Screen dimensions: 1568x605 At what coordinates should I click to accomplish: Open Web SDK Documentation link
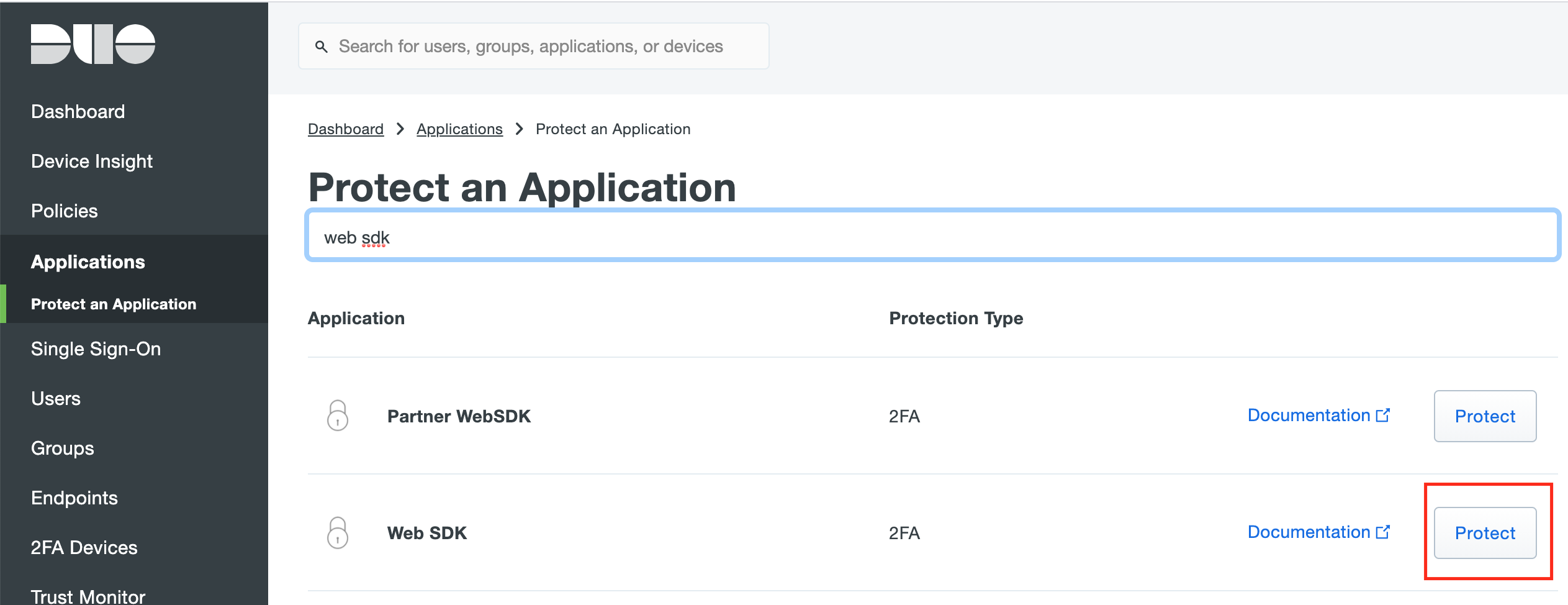tap(1318, 532)
